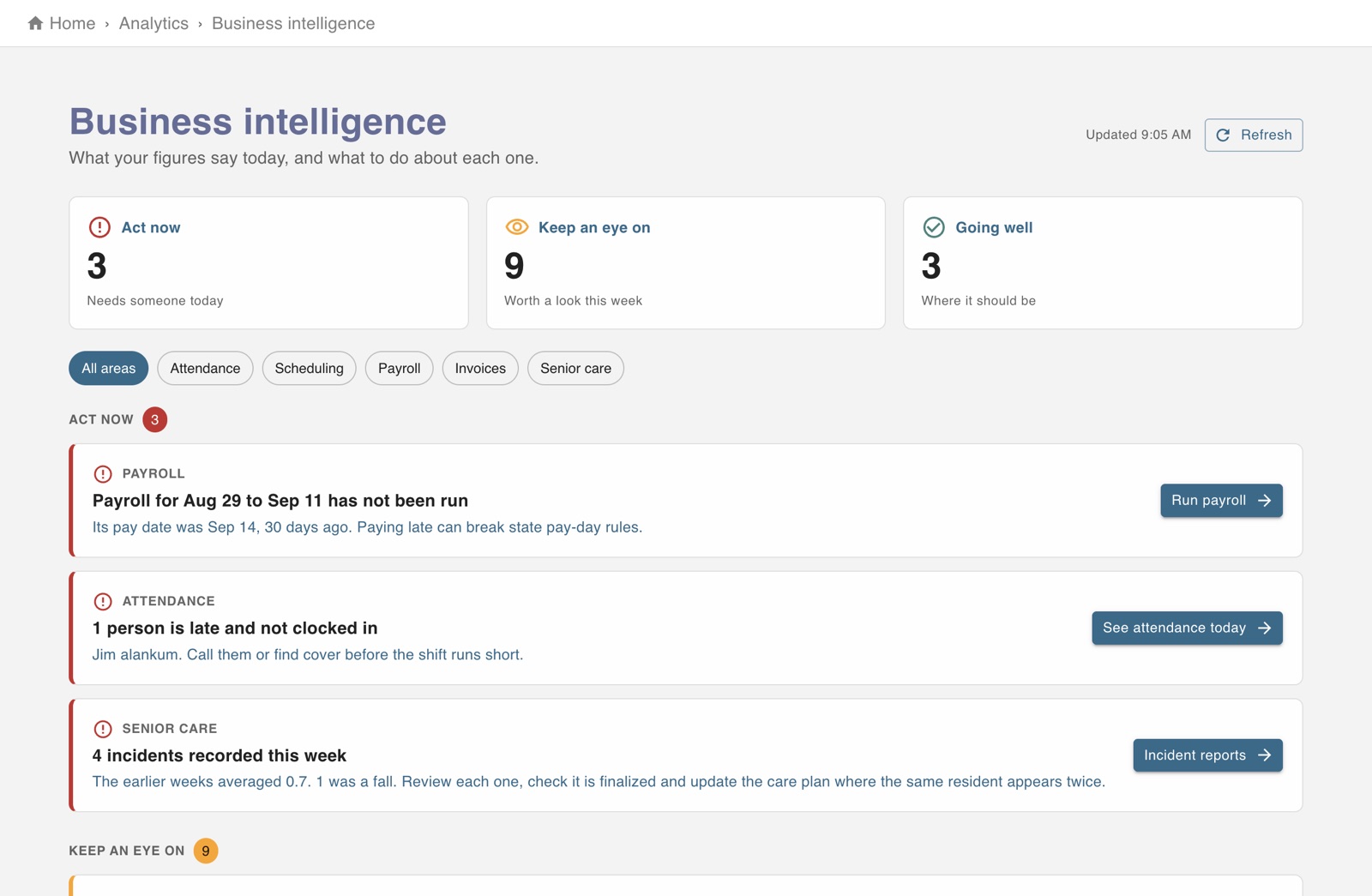This screenshot has width=1372, height=896.
Task: Click arrow icon on Run payroll
Action: click(1265, 500)
